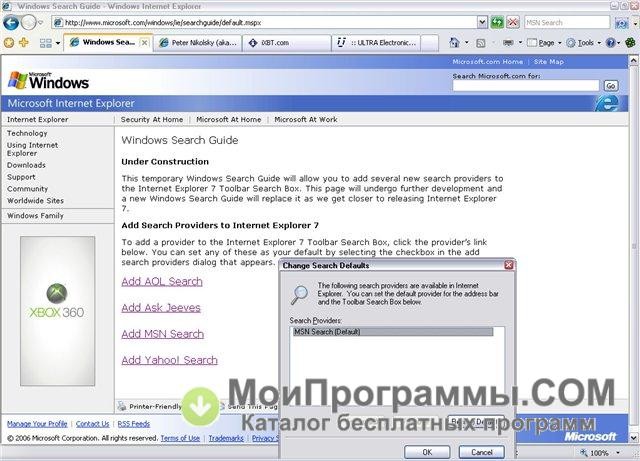Screen dimensions: 640x461
Task: Open the Home button dropdown arrow
Action: (x=467, y=42)
